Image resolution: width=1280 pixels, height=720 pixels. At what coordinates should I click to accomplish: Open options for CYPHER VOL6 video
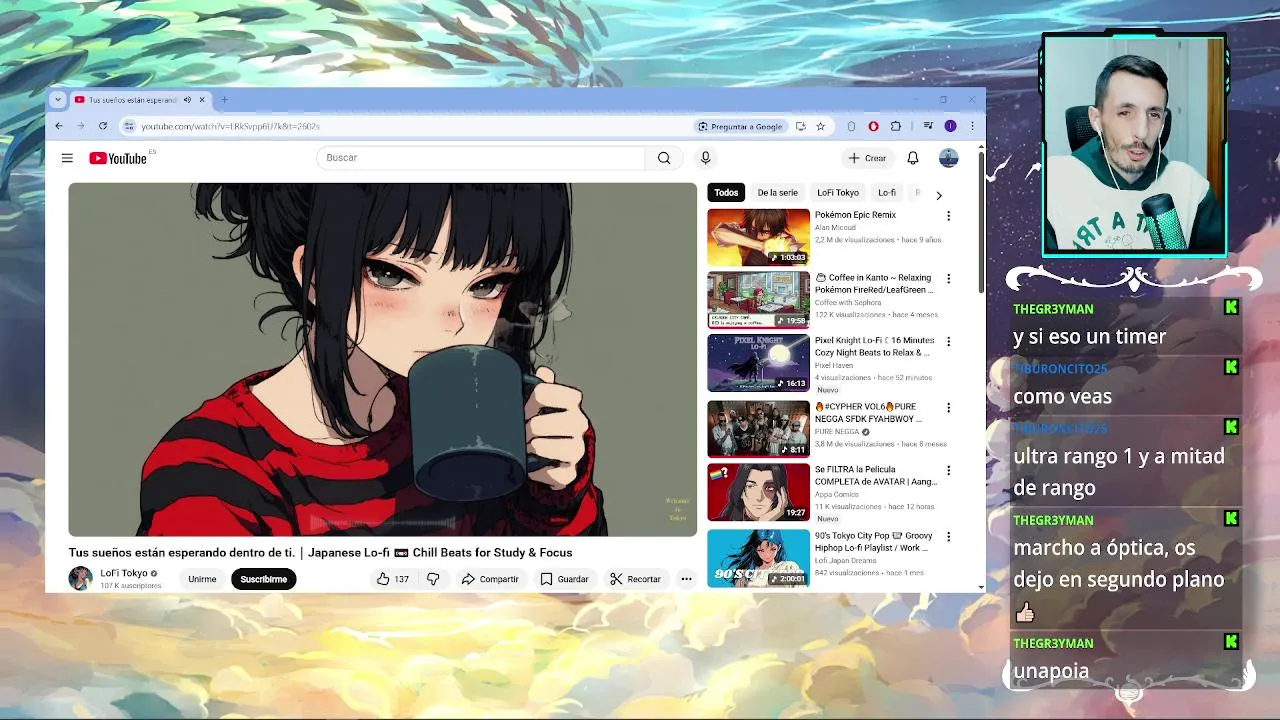click(x=948, y=407)
